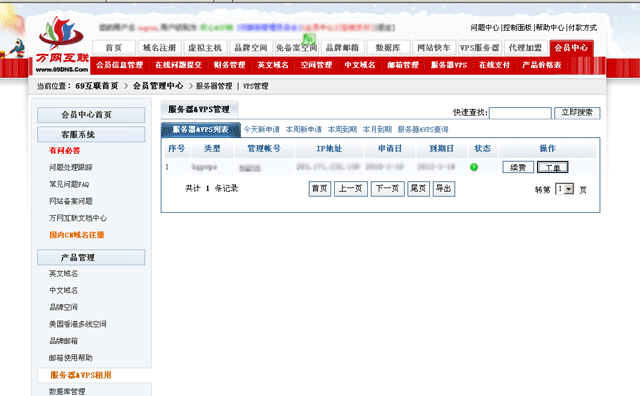Open the 服务器&VPS查询 tab
Viewport: 640px width, 396px height.
(x=423, y=129)
